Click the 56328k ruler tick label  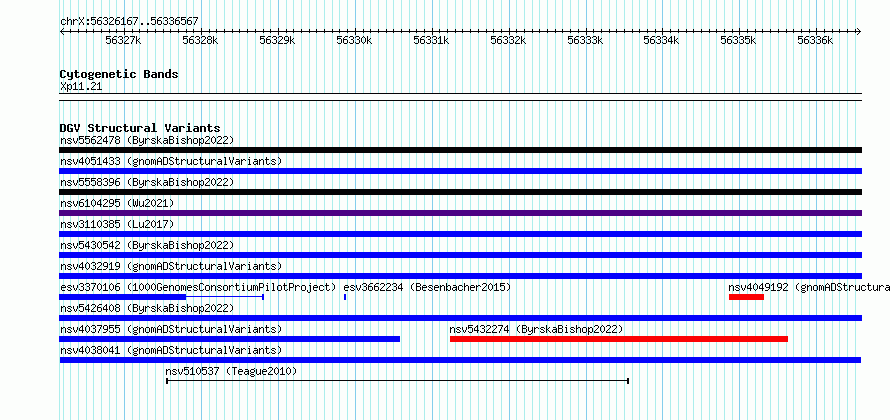(200, 40)
